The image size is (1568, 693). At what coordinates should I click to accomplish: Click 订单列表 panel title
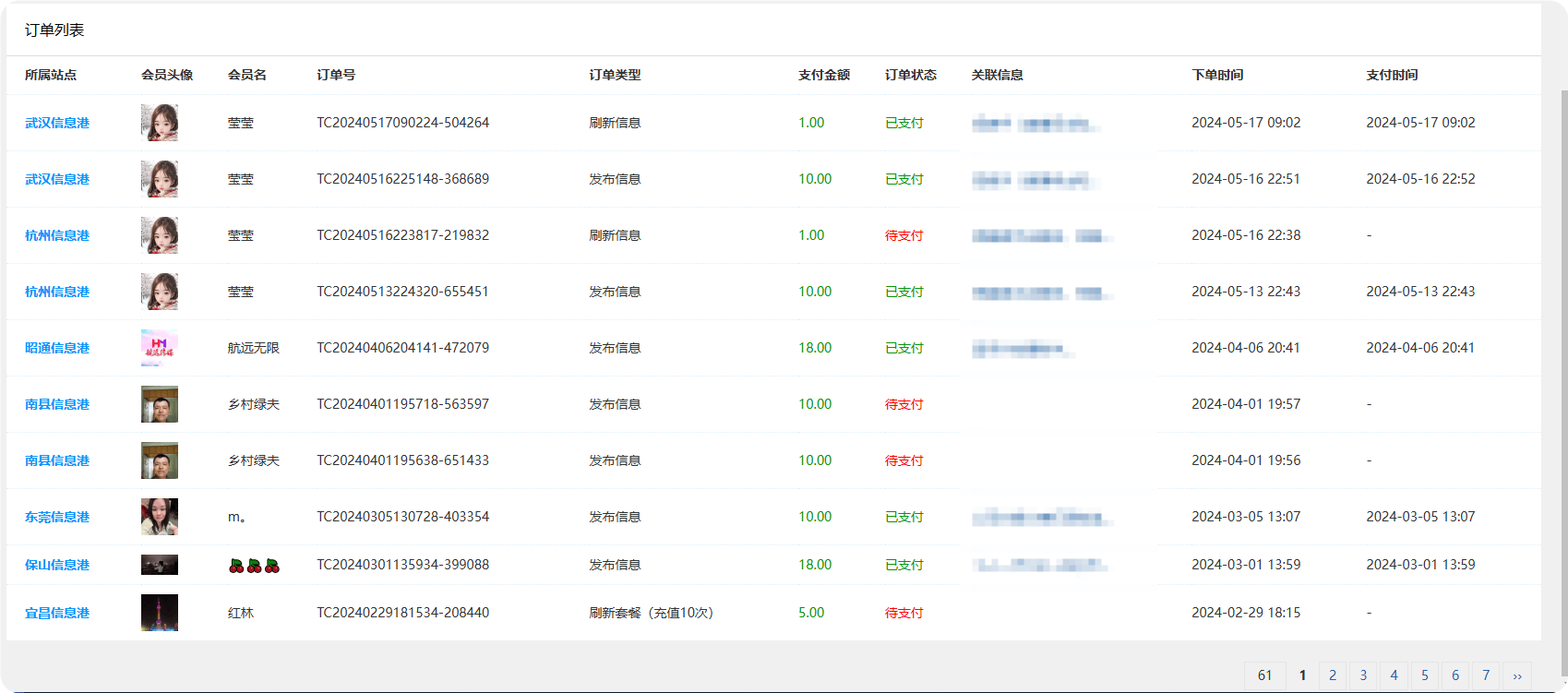(x=54, y=30)
